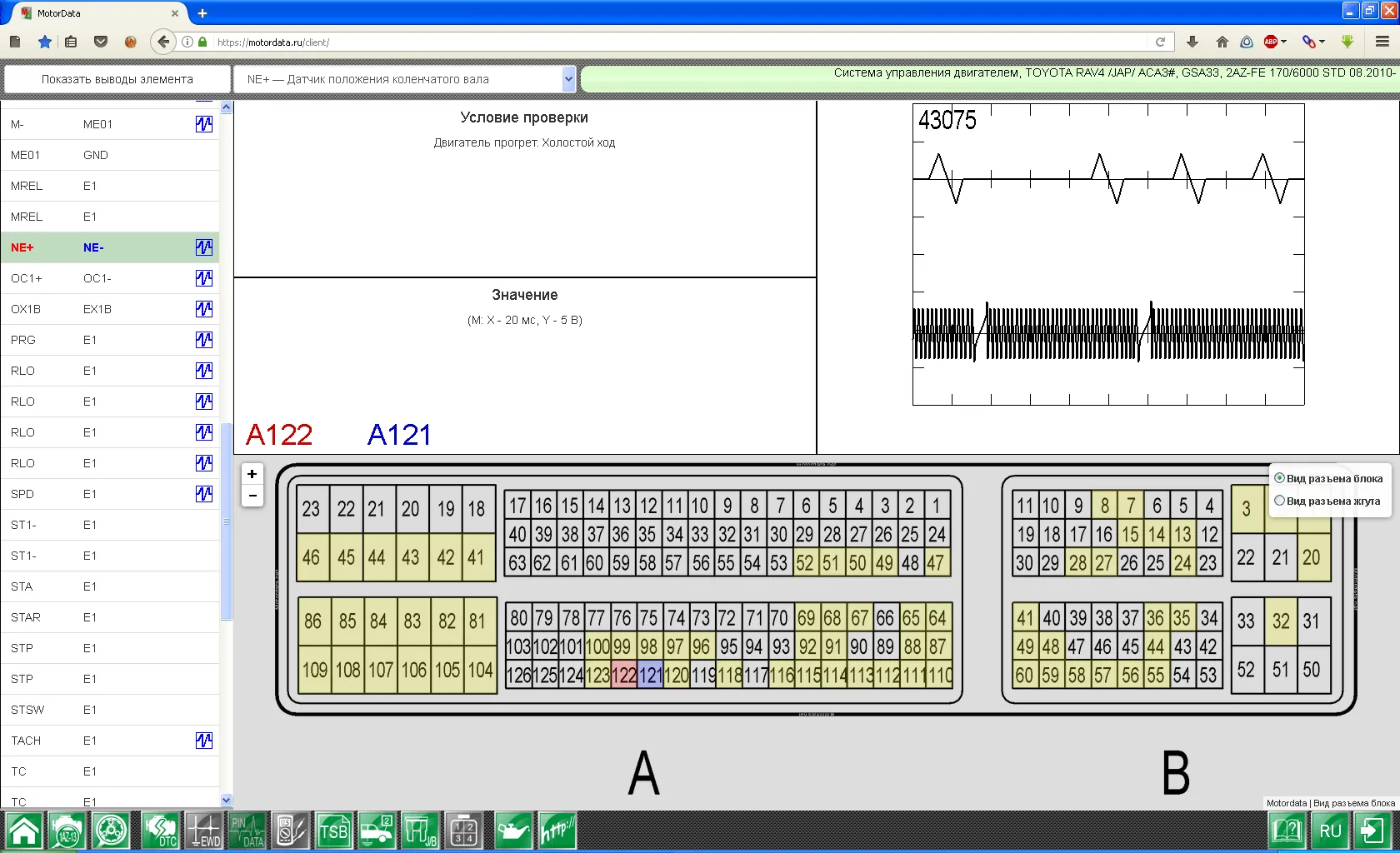Image resolution: width=1400 pixels, height=853 pixels.
Task: Click the pin list scroll down arrow
Action: coord(226,801)
